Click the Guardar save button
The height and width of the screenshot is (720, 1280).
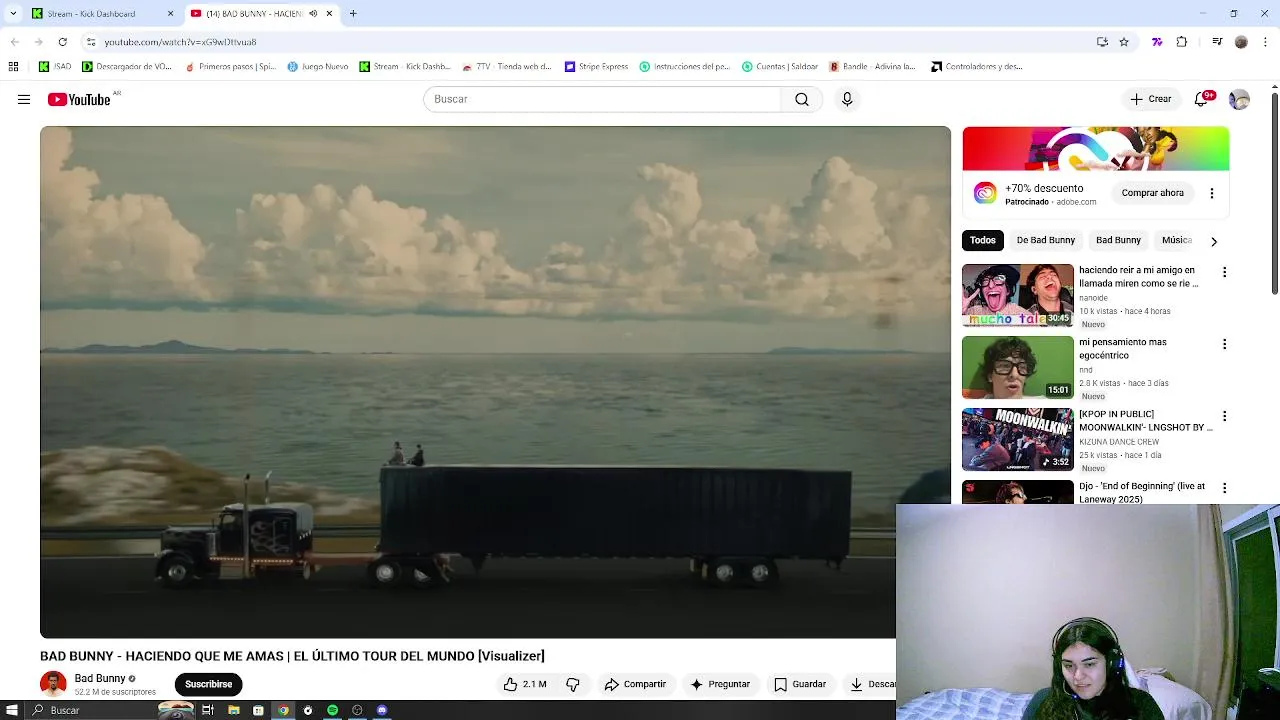point(800,684)
